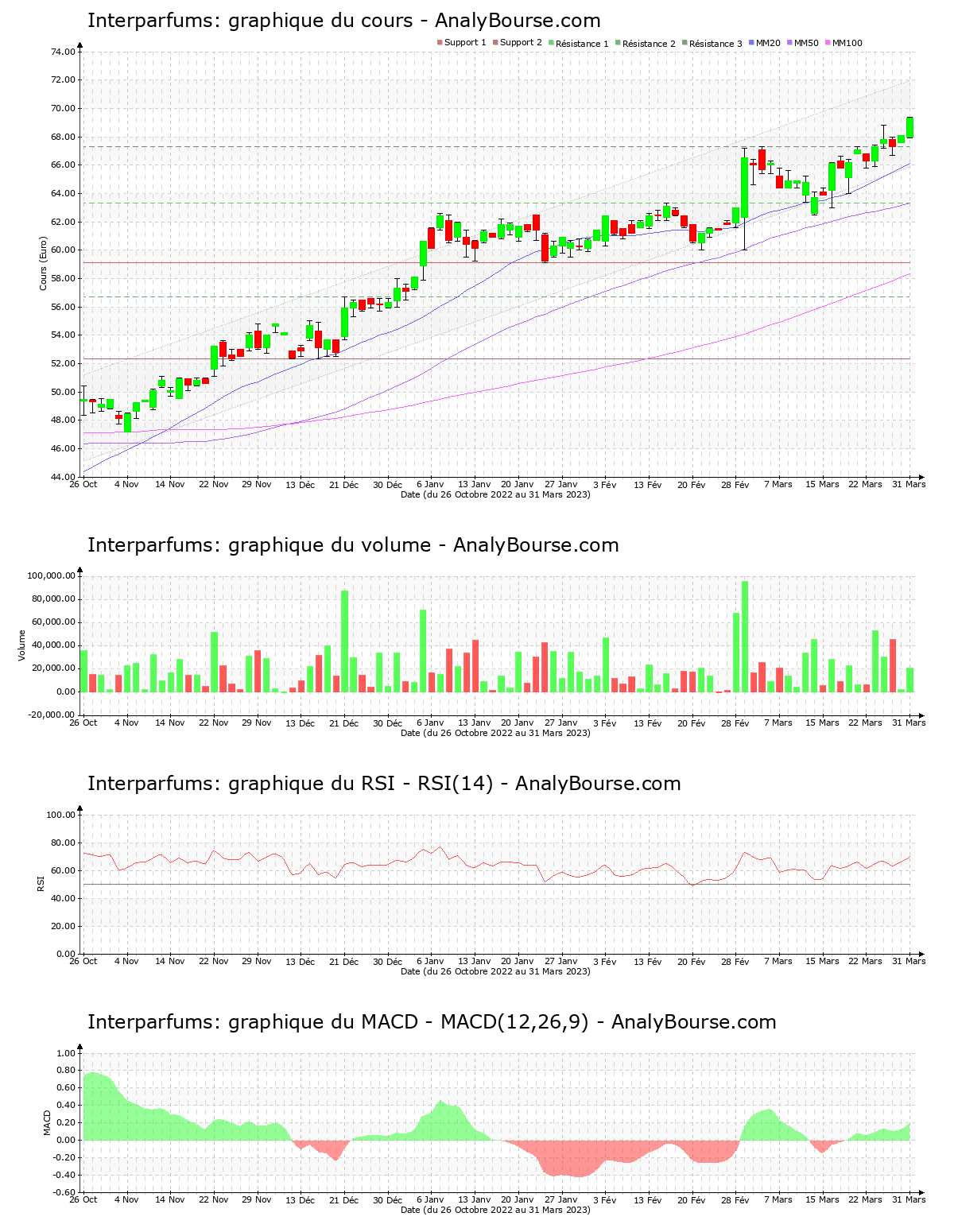
Task: Click the 100.00 RSI axis value
Action: click(x=61, y=815)
